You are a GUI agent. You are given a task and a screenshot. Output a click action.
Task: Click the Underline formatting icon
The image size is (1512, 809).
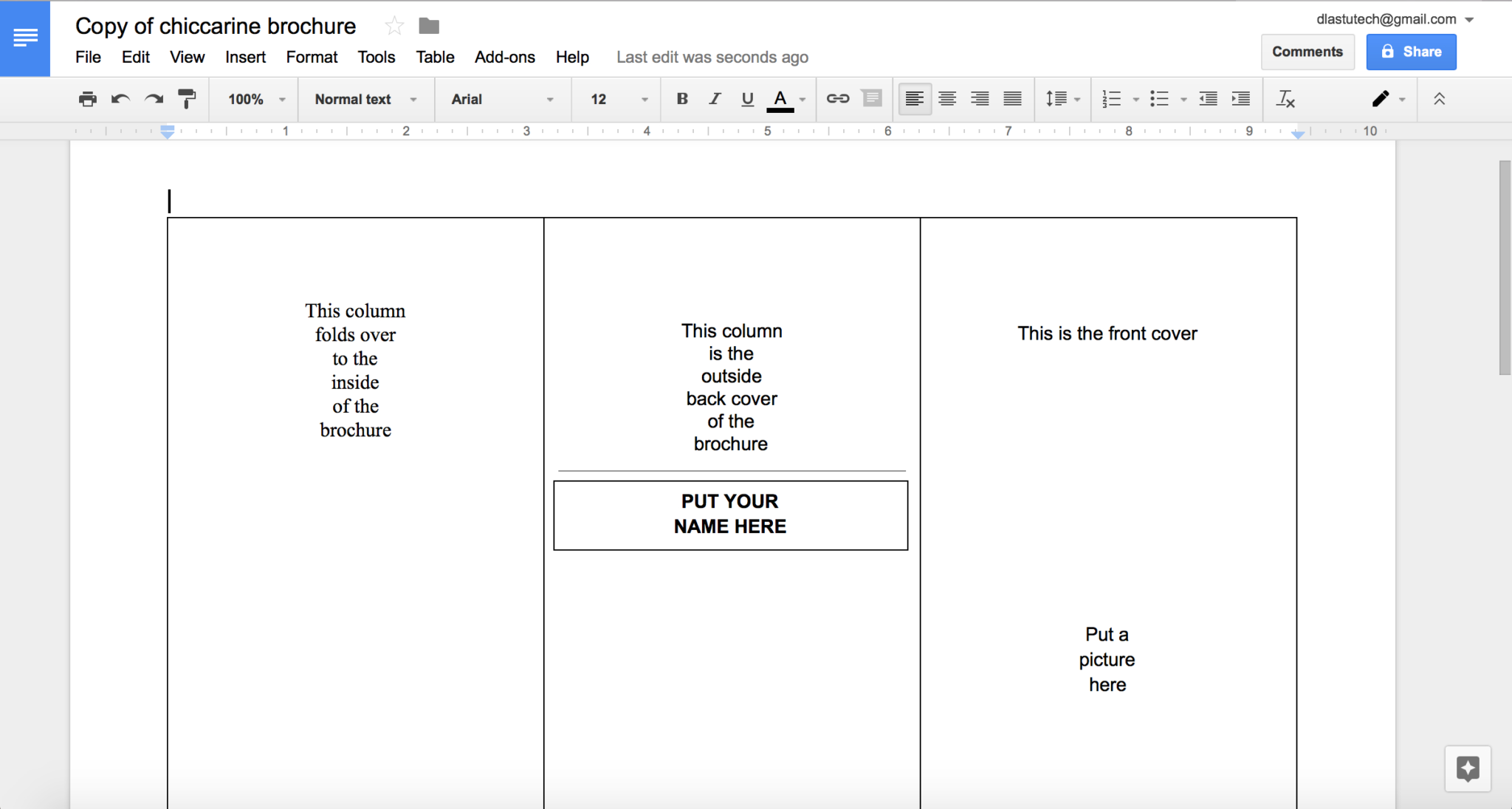tap(747, 99)
